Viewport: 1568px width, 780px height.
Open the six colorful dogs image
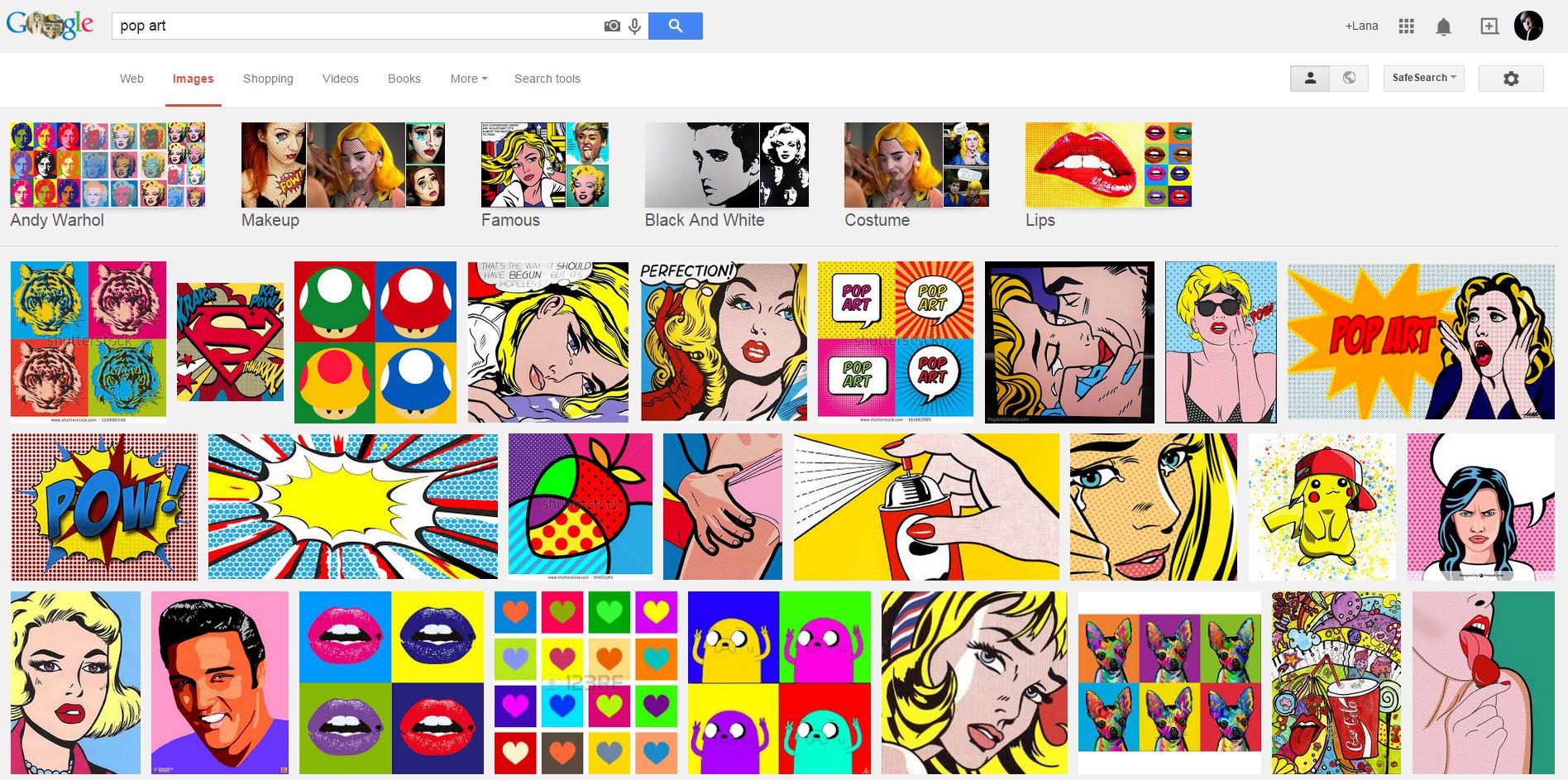[1169, 682]
